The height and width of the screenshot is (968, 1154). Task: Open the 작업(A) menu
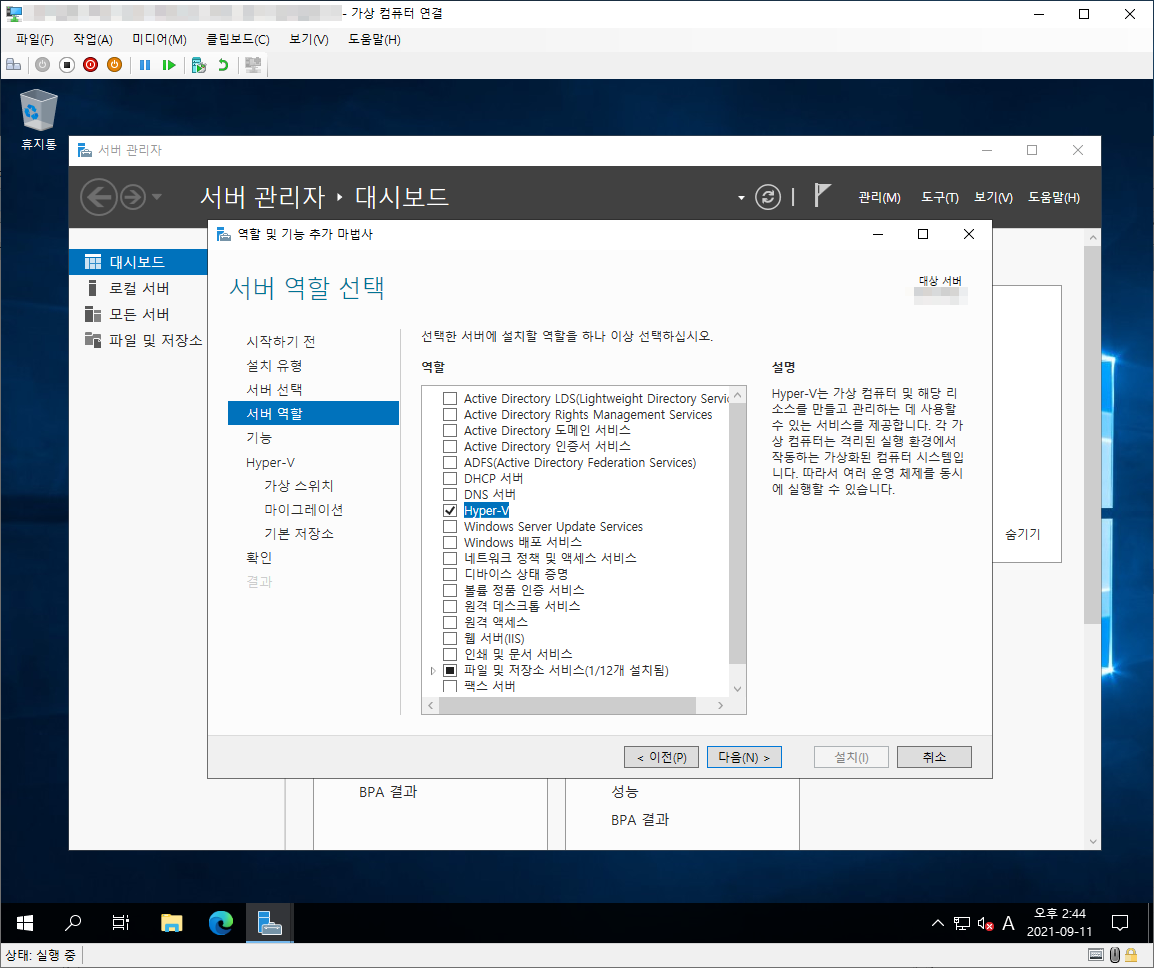point(93,40)
